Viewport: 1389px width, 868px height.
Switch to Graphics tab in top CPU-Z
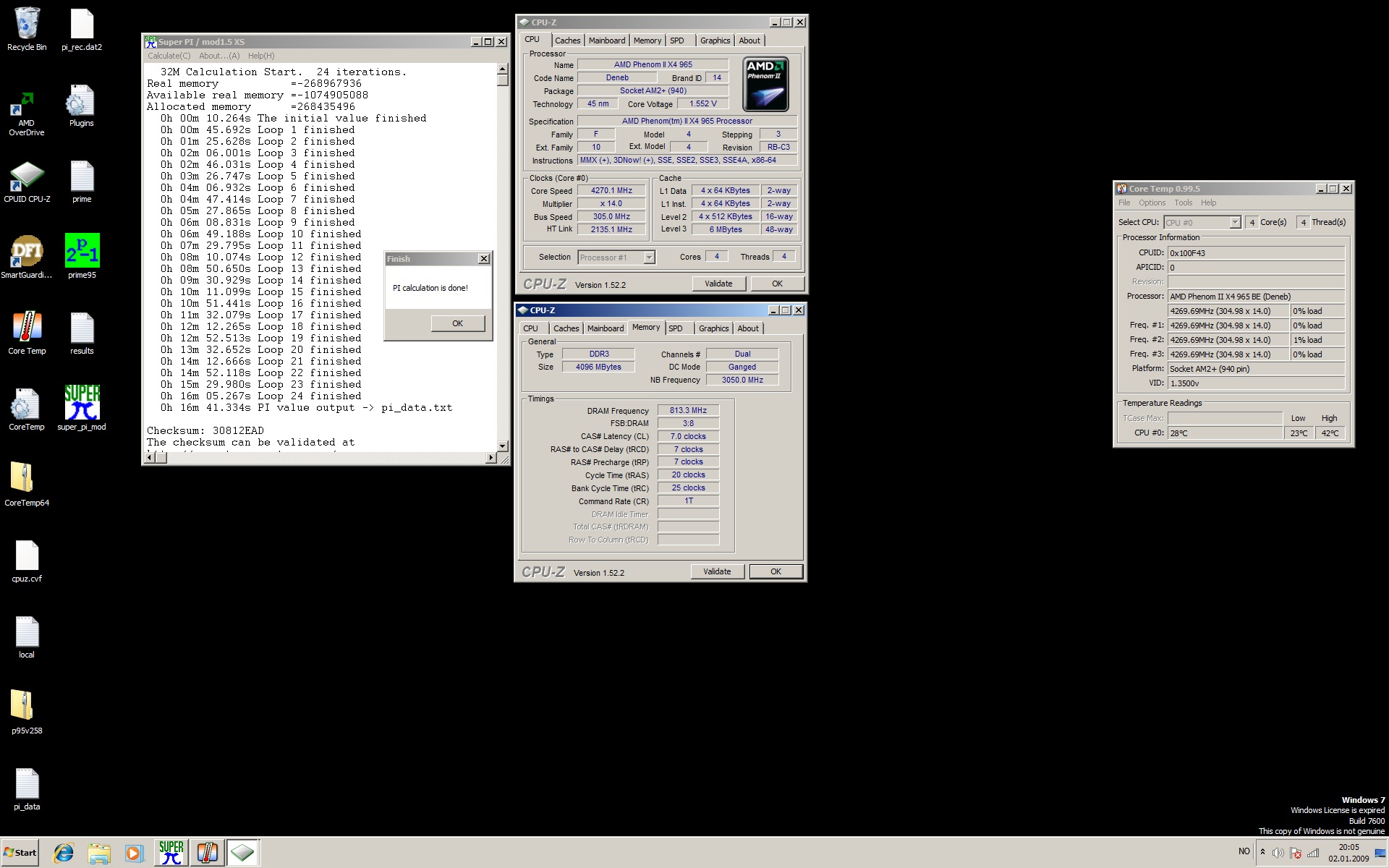715,41
